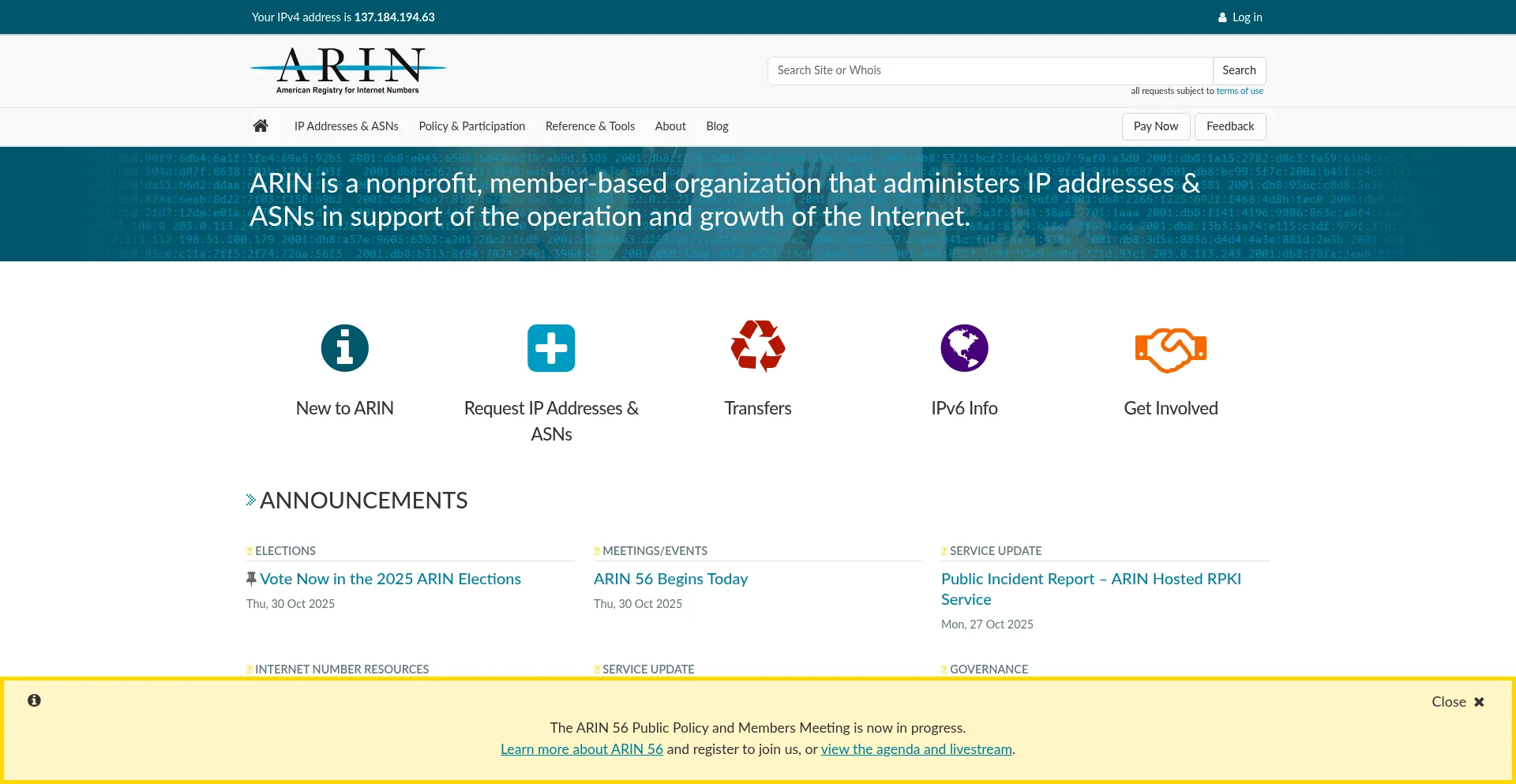The width and height of the screenshot is (1516, 784).
Task: Click the Request IP Addresses plus icon
Action: tap(551, 348)
